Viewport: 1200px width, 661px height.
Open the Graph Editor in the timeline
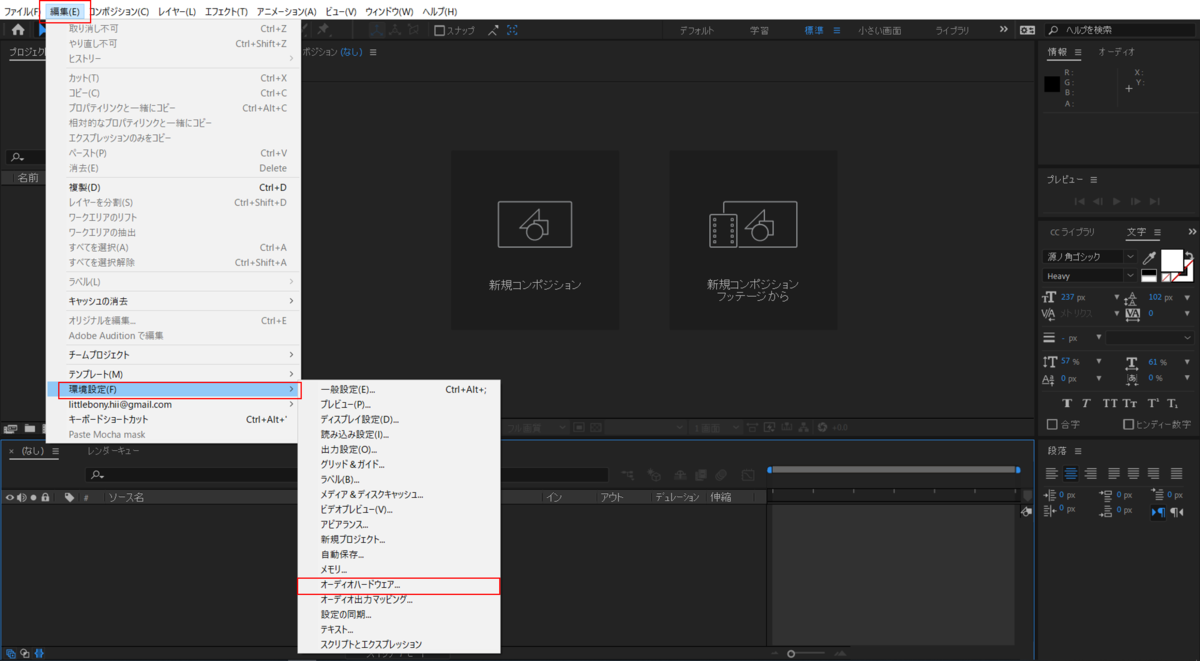pos(748,475)
